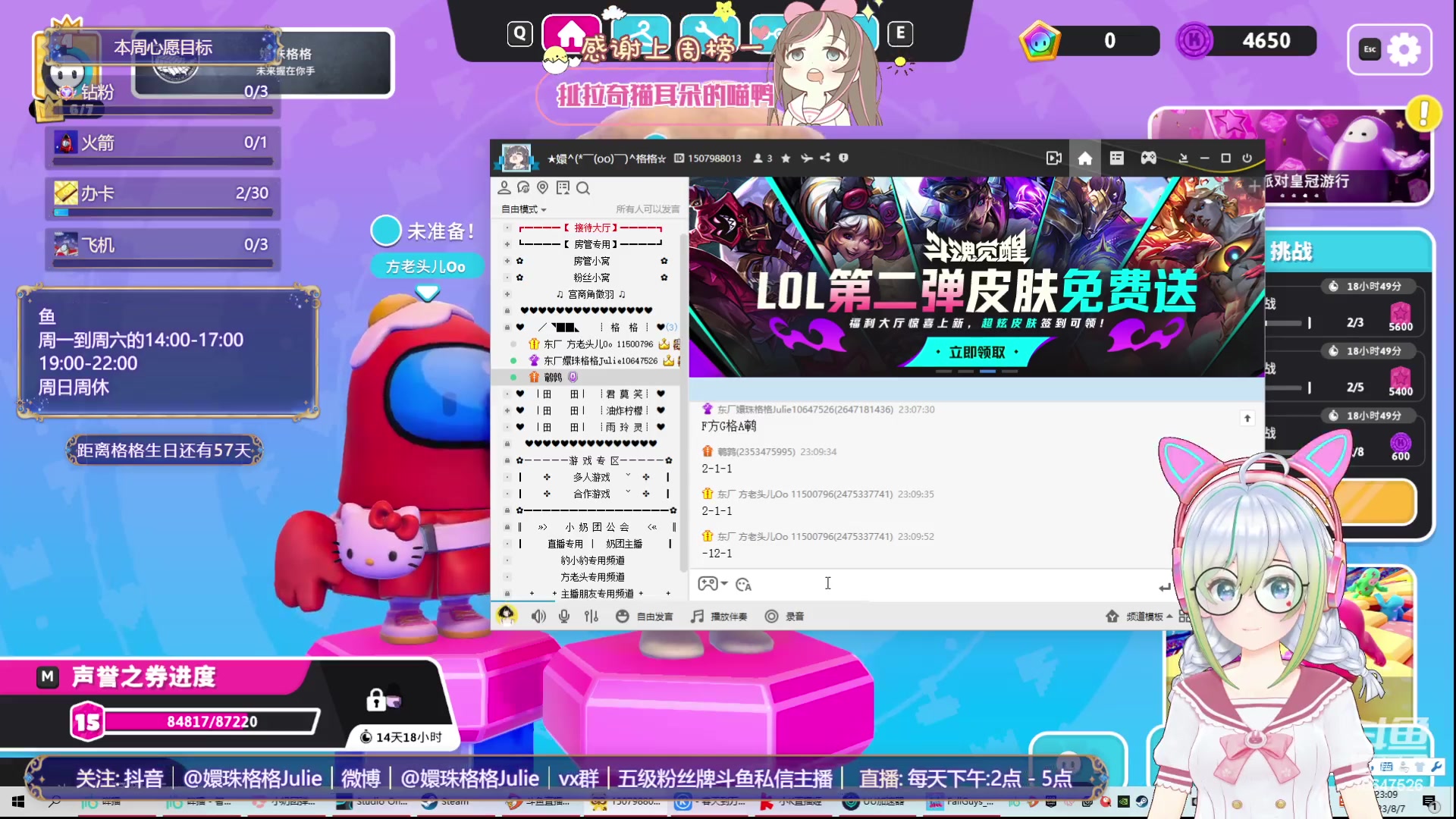Click the 录音 record button
Image resolution: width=1456 pixels, height=819 pixels.
[x=785, y=617]
